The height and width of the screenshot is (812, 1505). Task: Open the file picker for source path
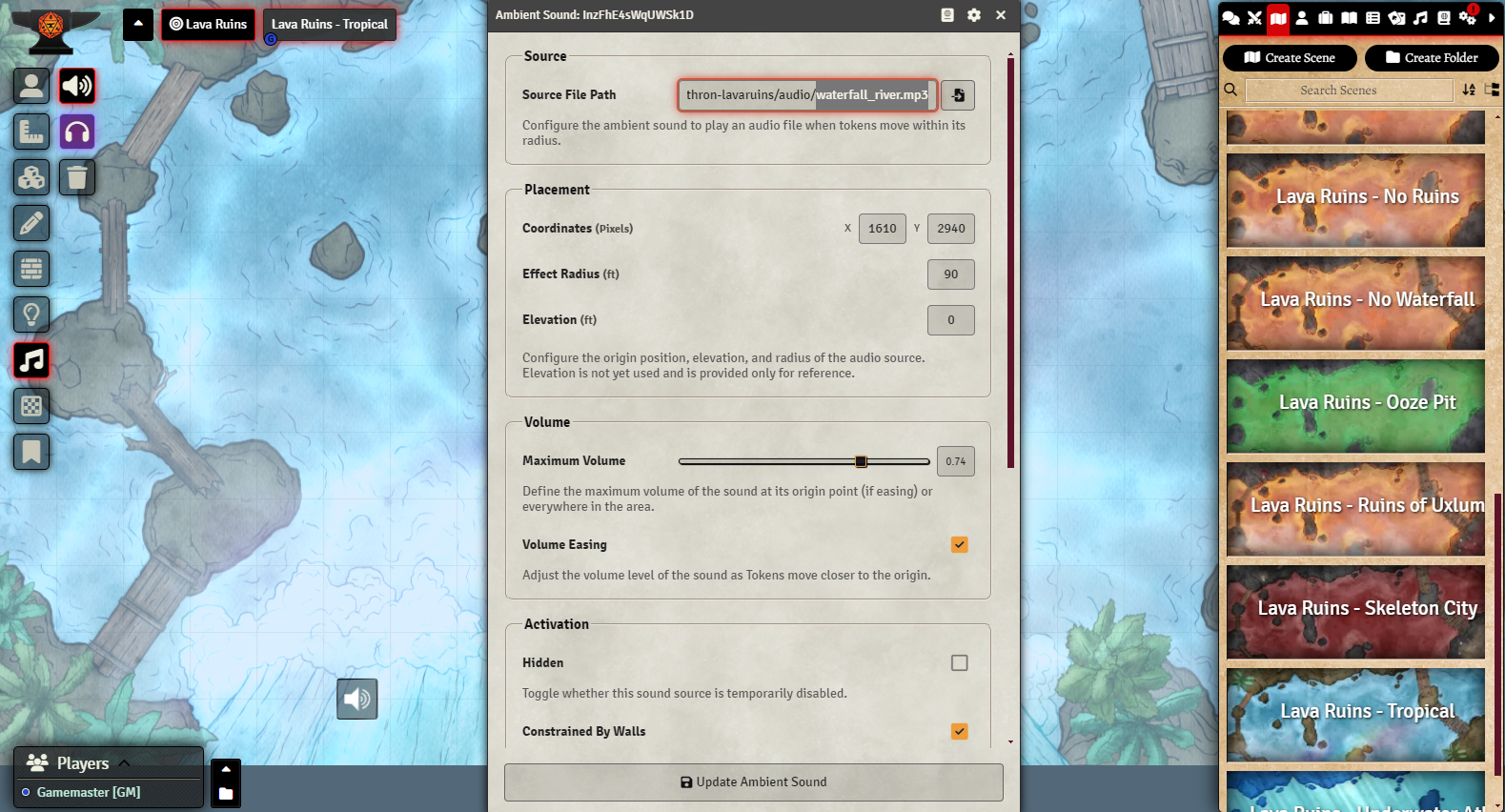click(x=958, y=95)
